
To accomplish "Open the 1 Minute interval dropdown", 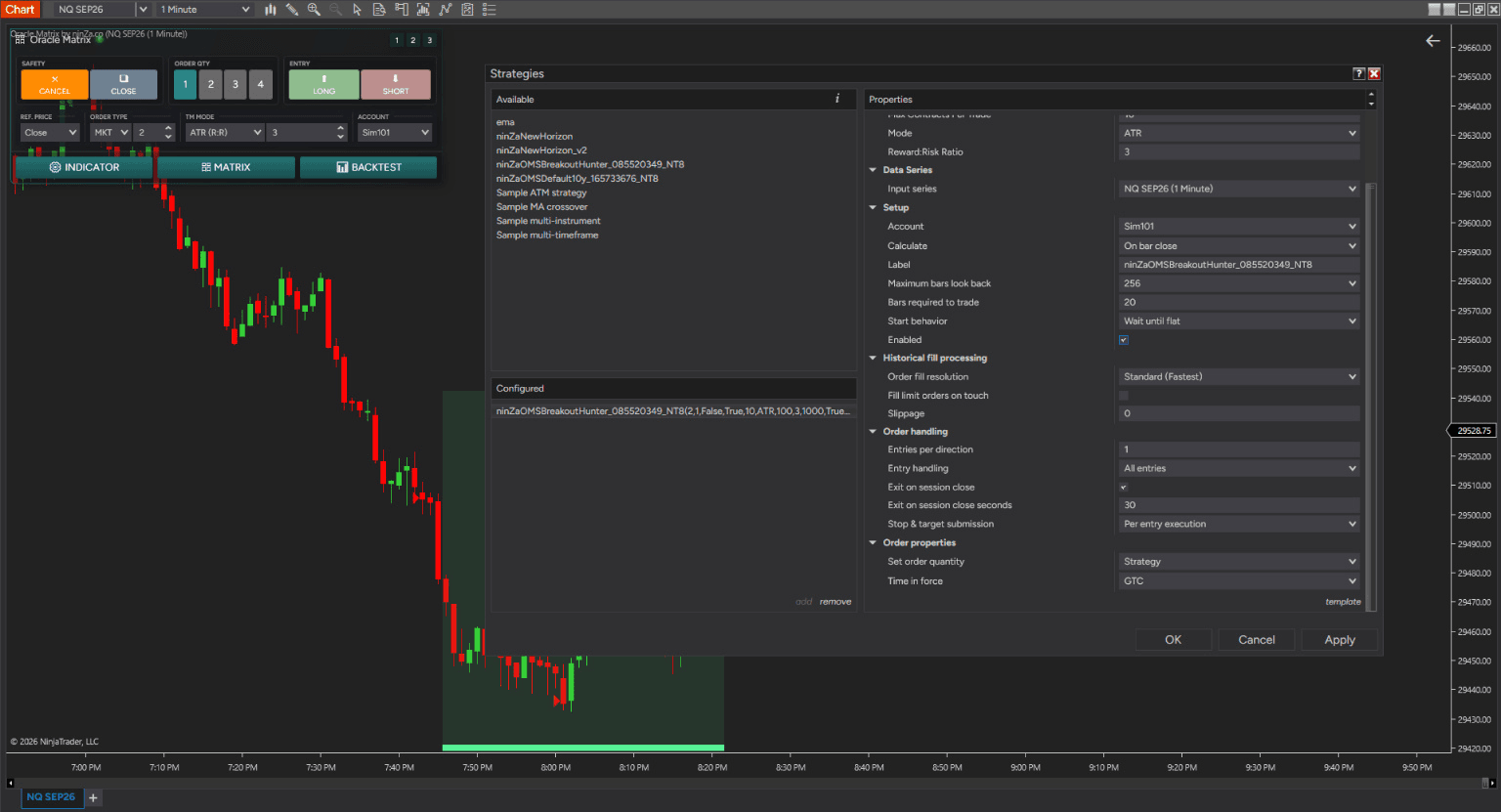I will click(x=205, y=10).
